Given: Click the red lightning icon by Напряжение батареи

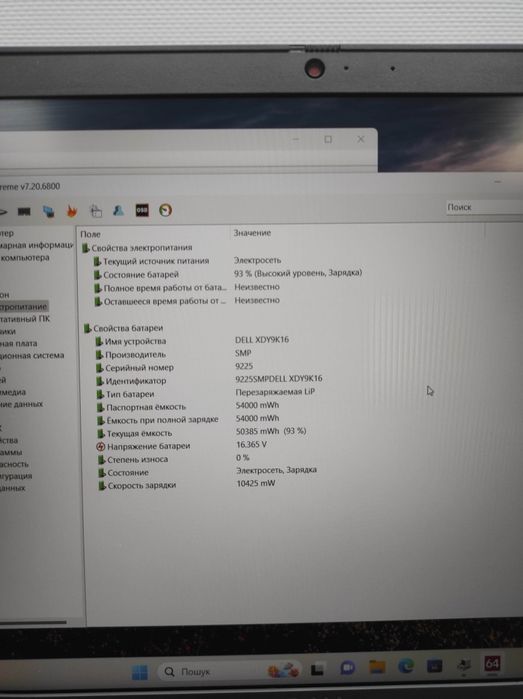Looking at the screenshot, I should [101, 446].
